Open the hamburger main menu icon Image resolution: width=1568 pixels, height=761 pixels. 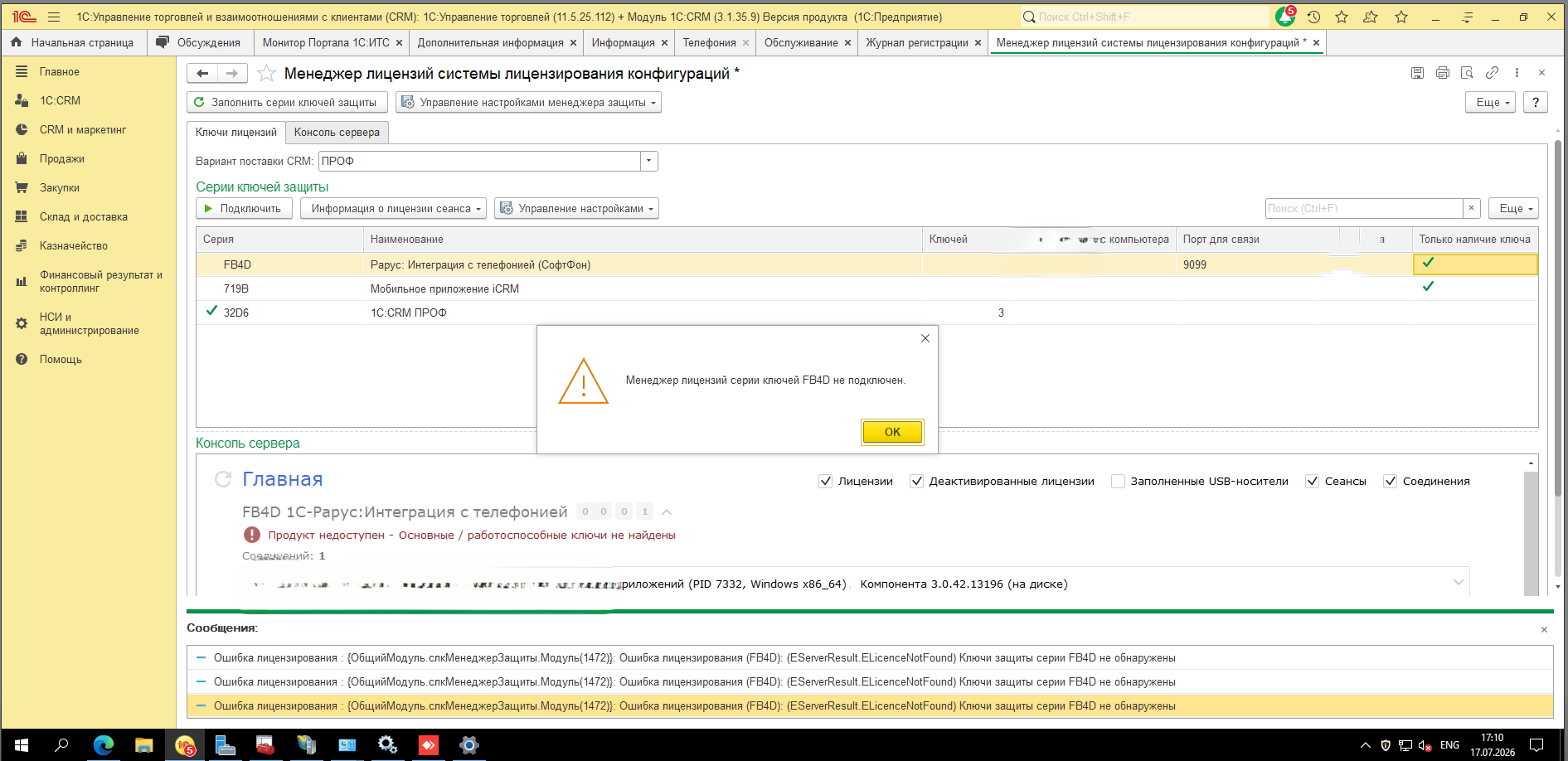pos(54,17)
